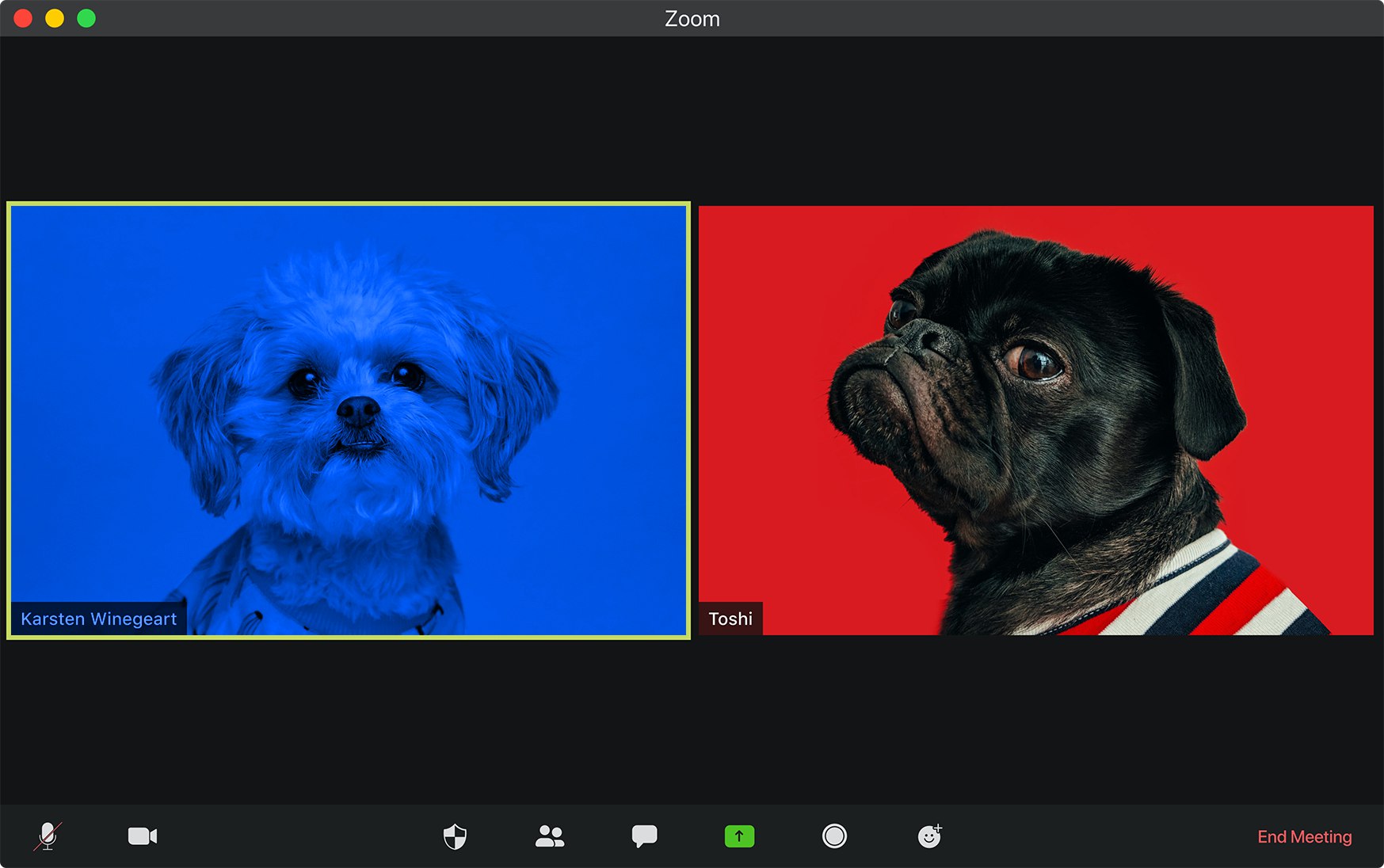Select Karsten Winegeart's video tile
Screen dimensions: 1384x868
pyautogui.click(x=349, y=421)
